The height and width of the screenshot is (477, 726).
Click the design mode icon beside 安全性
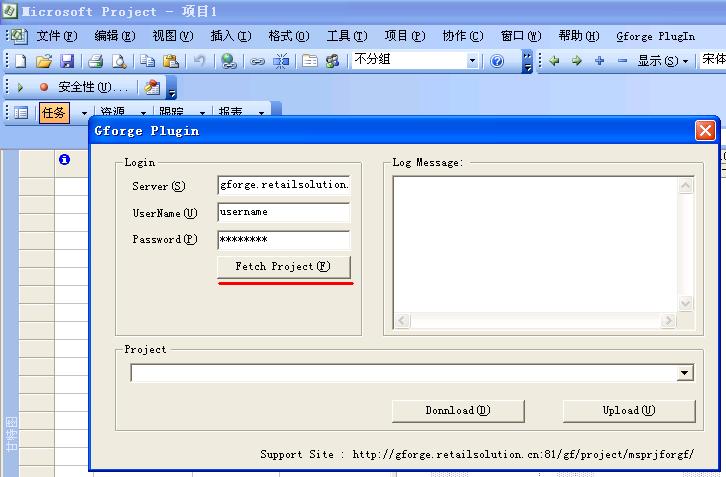pyautogui.click(x=152, y=87)
